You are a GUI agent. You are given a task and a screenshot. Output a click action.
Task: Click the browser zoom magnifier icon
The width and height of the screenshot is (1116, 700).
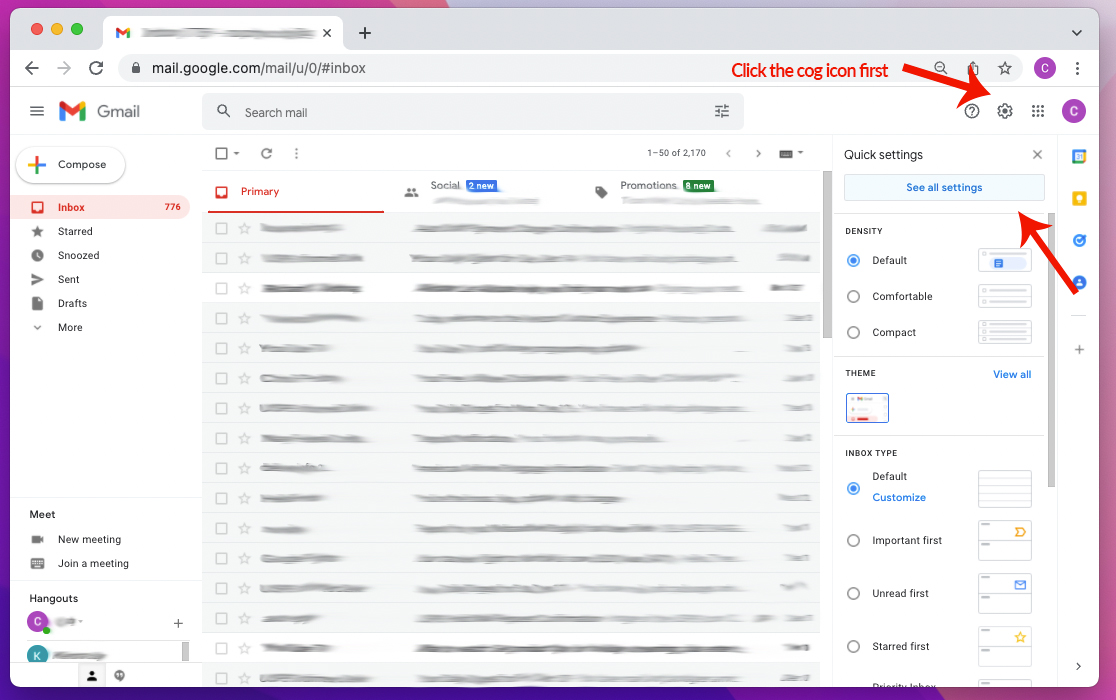(940, 68)
